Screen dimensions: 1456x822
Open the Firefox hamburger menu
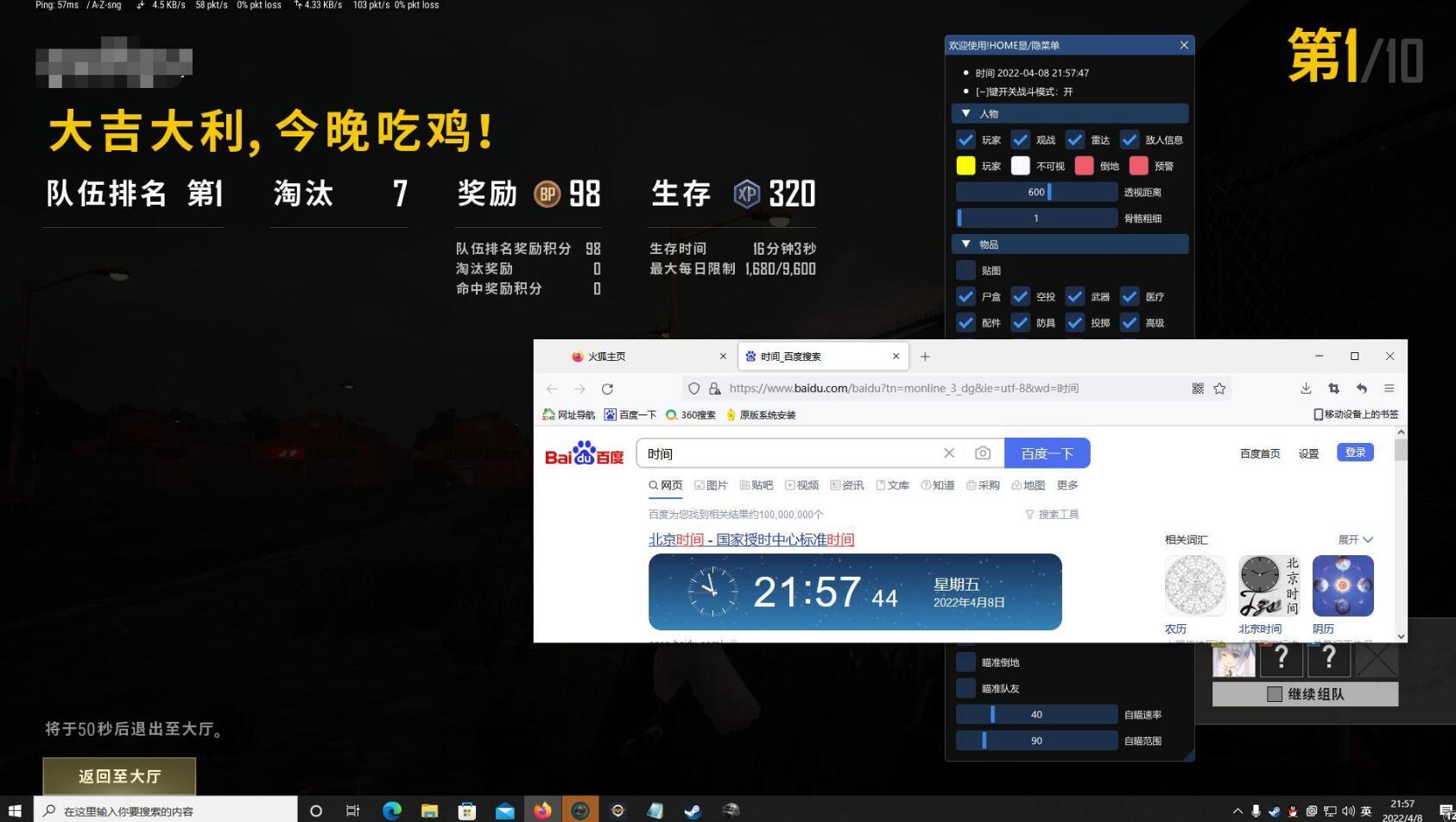[x=1389, y=389]
